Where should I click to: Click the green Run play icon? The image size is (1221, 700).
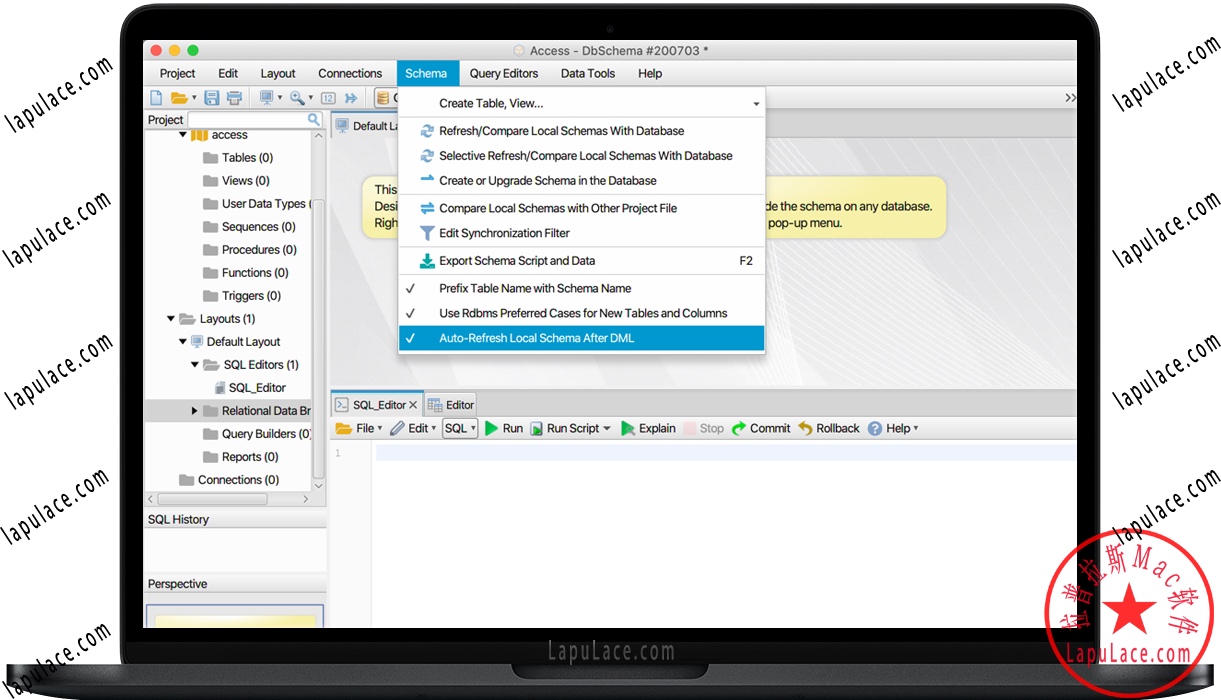pos(491,428)
